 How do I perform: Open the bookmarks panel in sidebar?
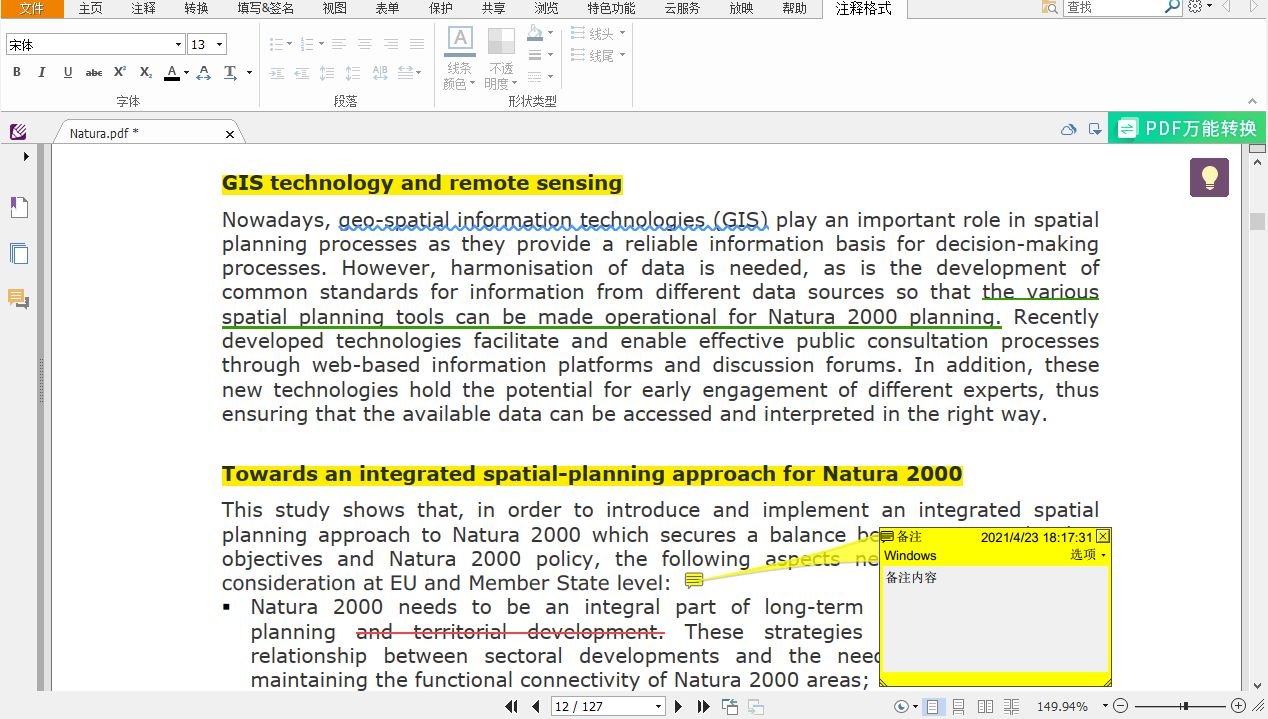coord(19,207)
